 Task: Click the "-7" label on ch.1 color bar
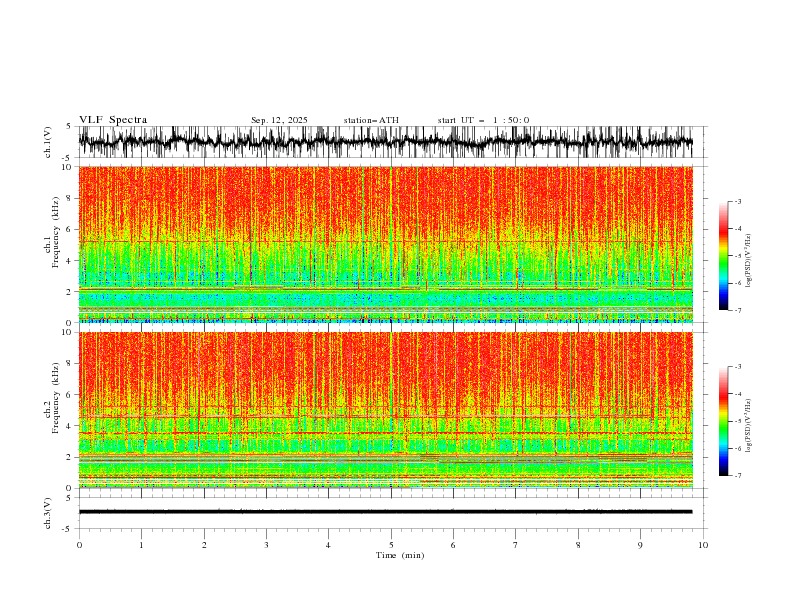click(737, 310)
